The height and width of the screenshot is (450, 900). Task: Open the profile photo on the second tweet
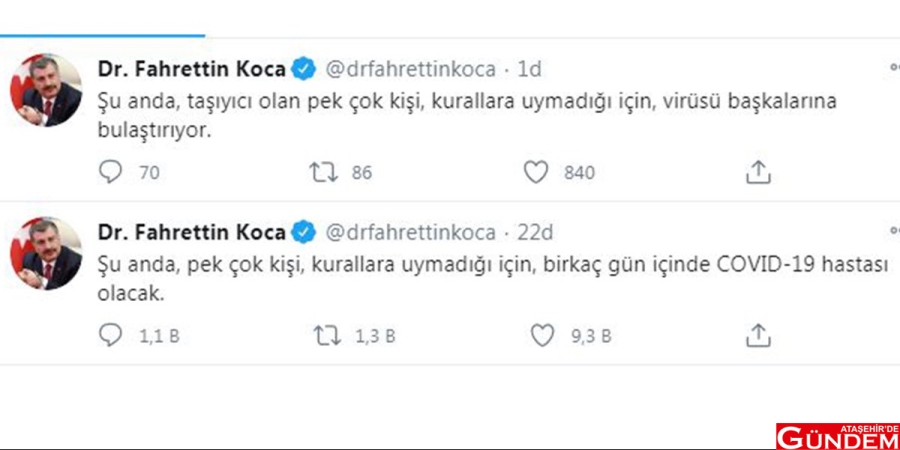coord(46,254)
